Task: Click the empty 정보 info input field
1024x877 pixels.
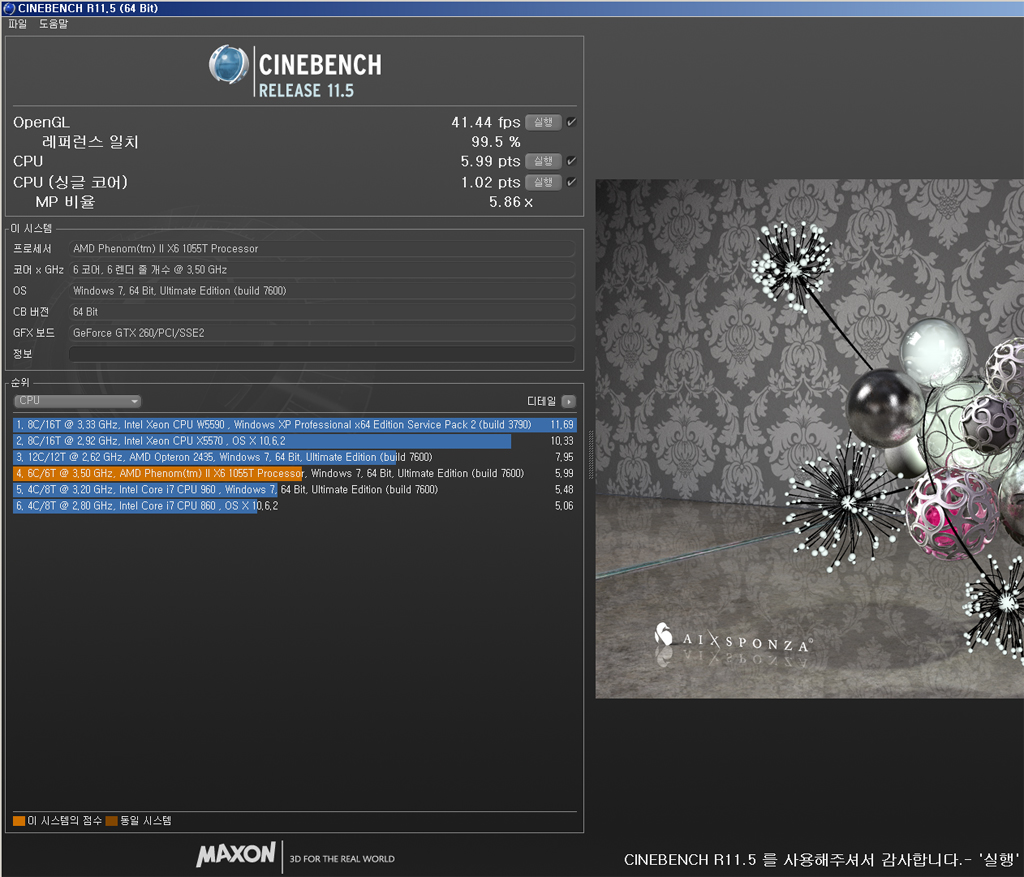Action: [322, 354]
